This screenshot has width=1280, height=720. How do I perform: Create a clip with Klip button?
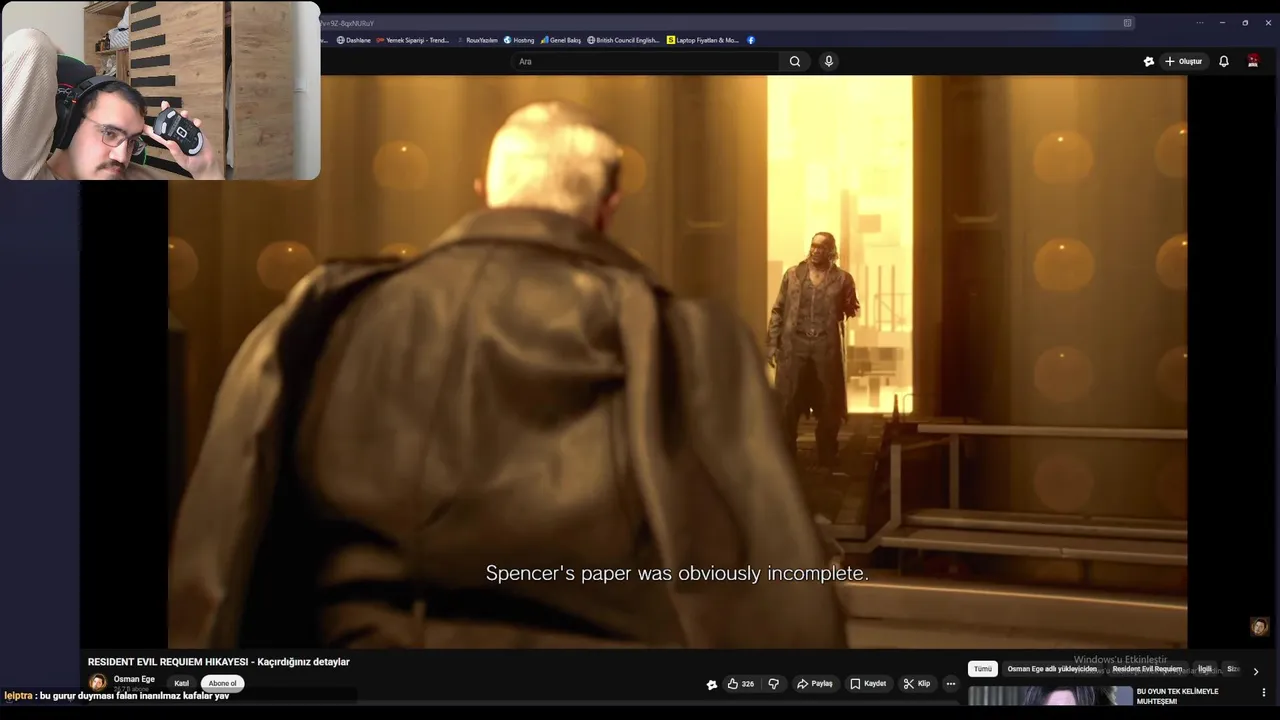pos(917,684)
